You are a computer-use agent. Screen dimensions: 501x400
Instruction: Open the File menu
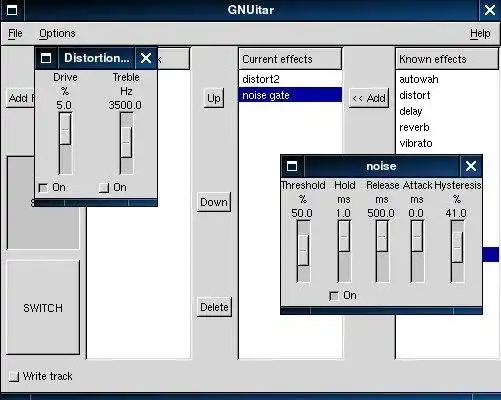tap(15, 33)
